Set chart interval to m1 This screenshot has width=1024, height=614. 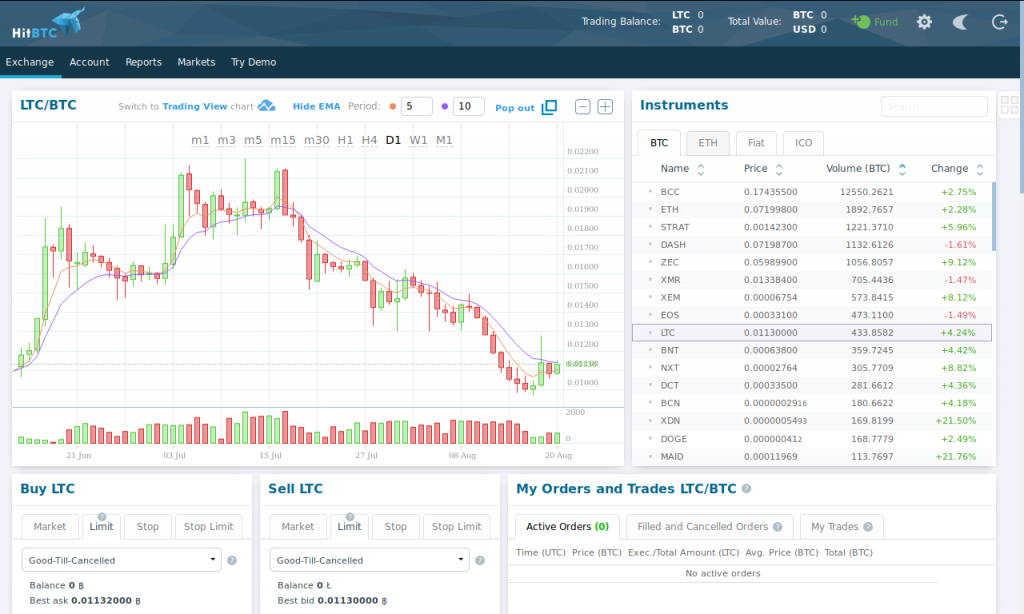(x=200, y=140)
